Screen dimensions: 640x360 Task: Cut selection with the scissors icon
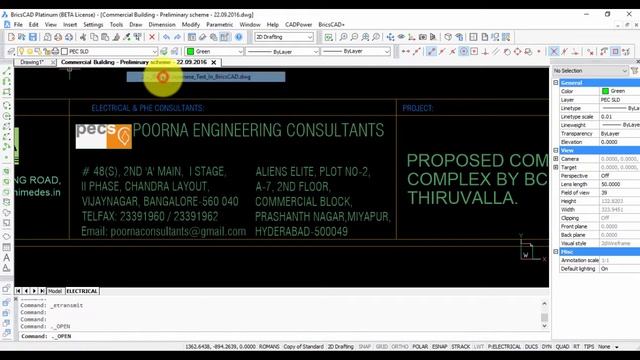click(83, 37)
